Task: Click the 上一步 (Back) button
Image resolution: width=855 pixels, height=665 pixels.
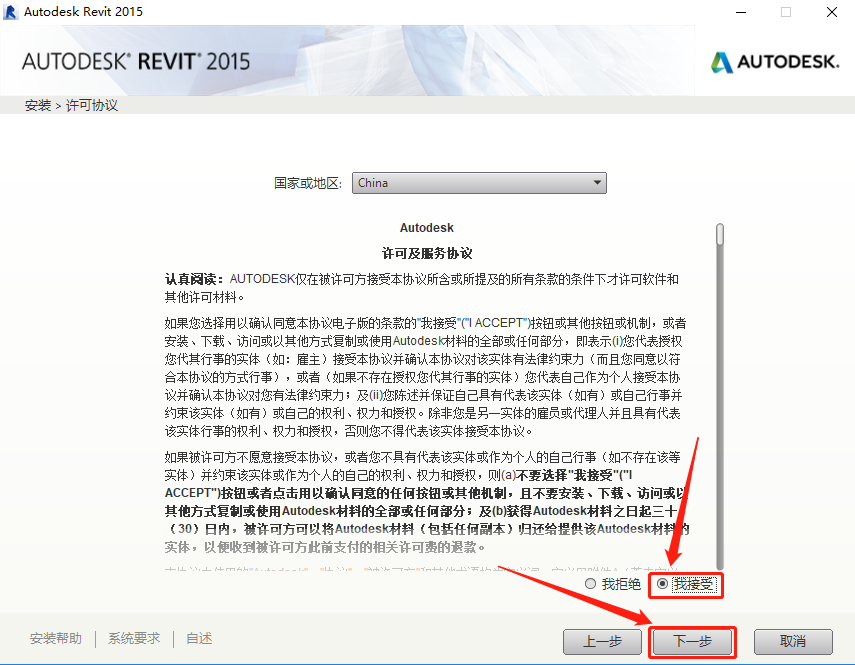Action: pyautogui.click(x=603, y=642)
